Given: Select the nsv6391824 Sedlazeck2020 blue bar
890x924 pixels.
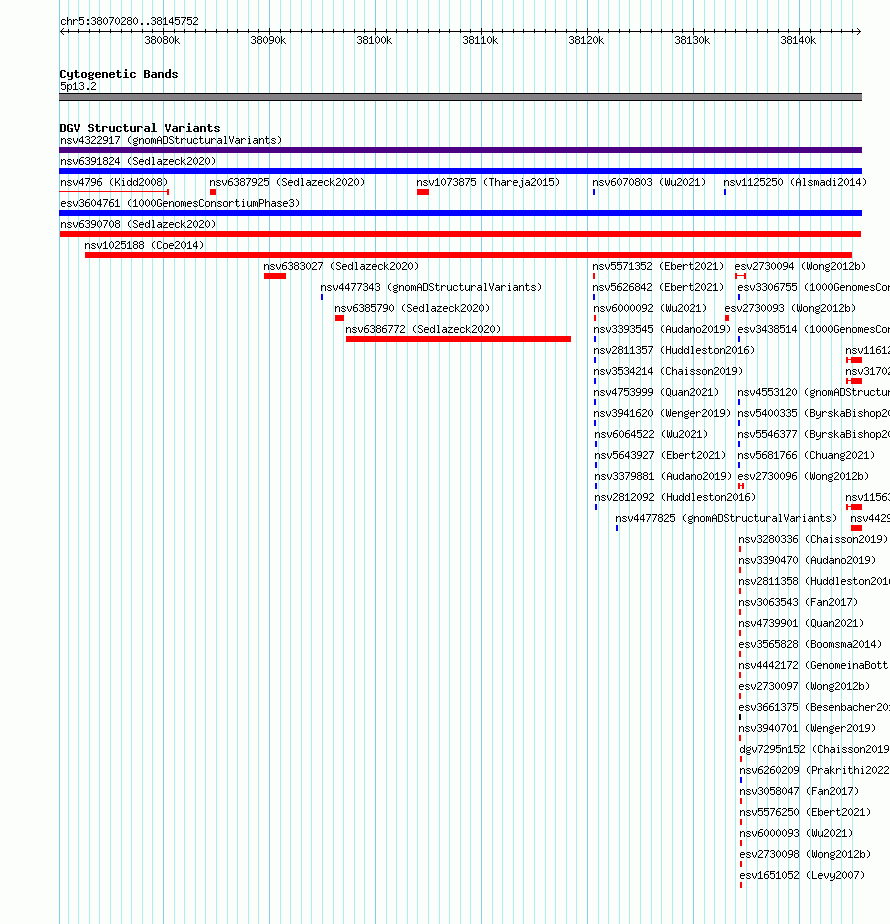Looking at the screenshot, I should coord(460,171).
